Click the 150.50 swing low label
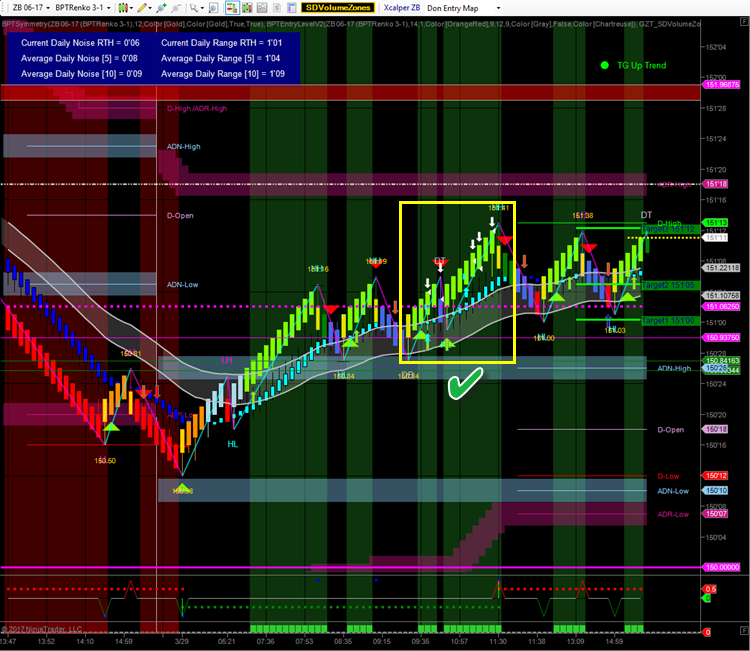 click(105, 461)
